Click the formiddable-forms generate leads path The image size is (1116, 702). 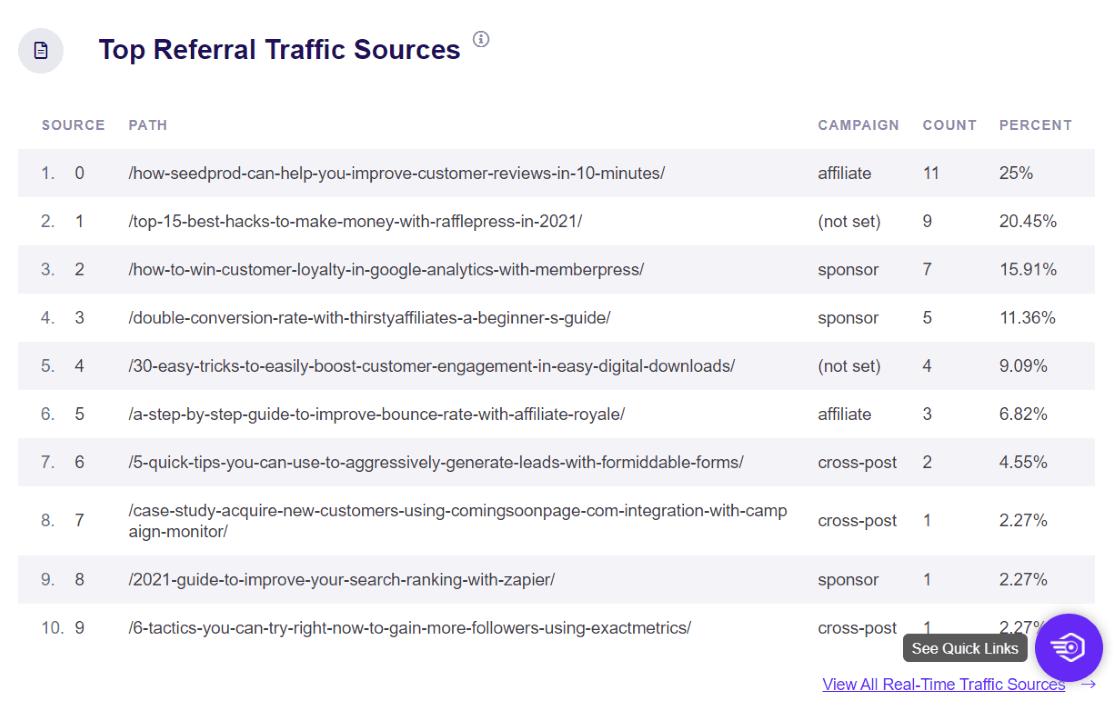pyautogui.click(x=435, y=462)
